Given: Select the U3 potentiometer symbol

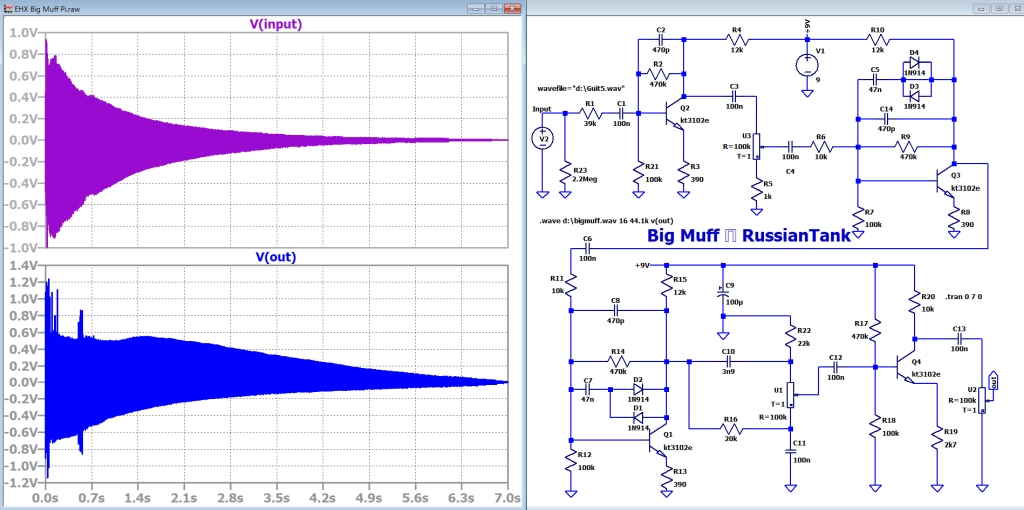Looking at the screenshot, I should [756, 146].
